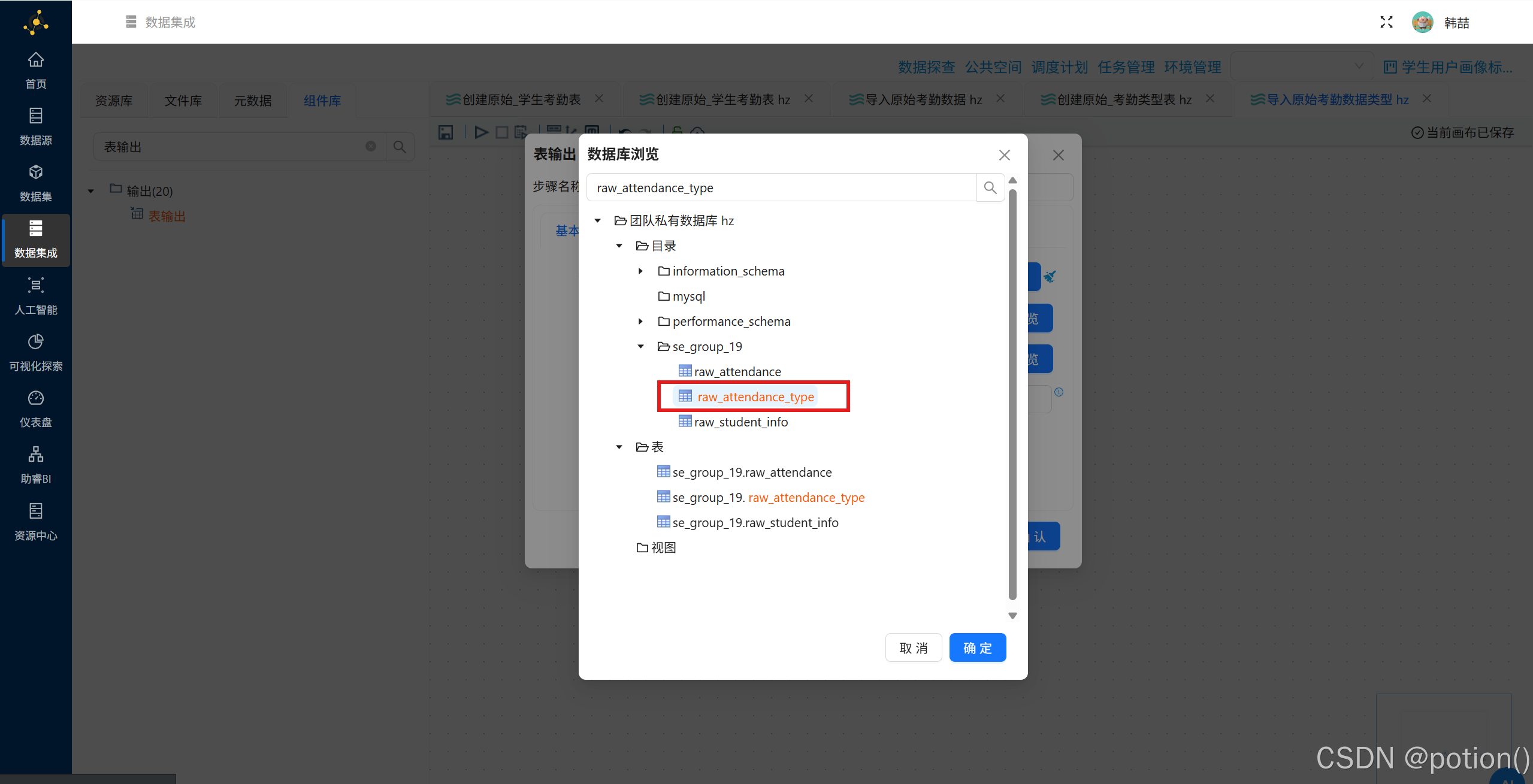Open the 数据探查 link
The width and height of the screenshot is (1533, 784).
coord(927,67)
